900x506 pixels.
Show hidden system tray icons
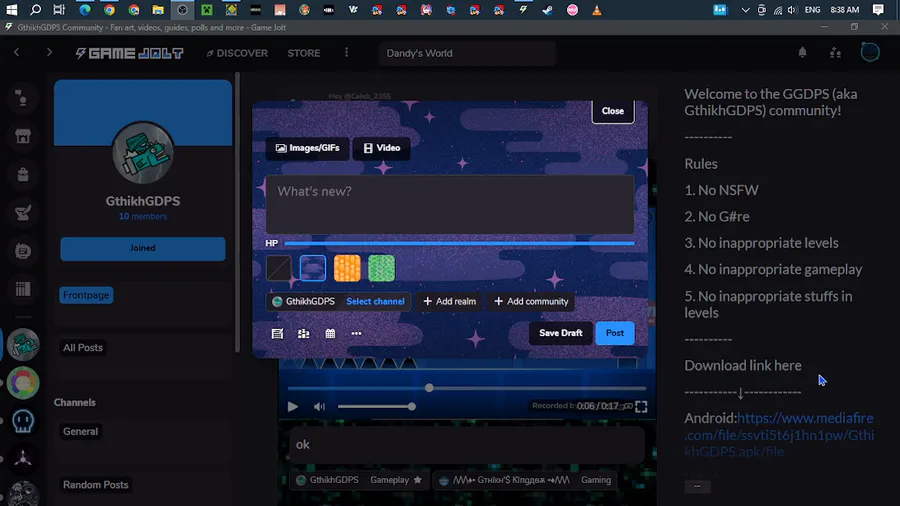click(x=745, y=10)
